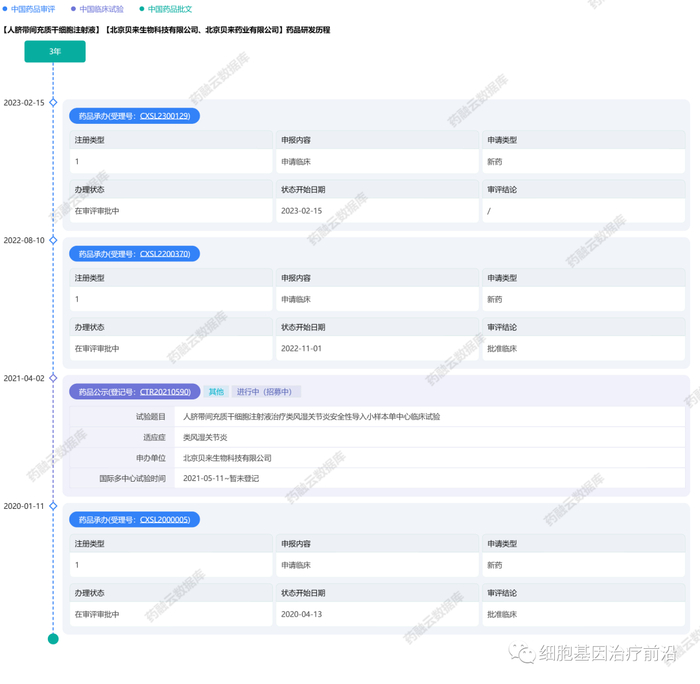The height and width of the screenshot is (684, 700).
Task: Click the sponsor value 北京贝来生物科技有限公司
Action: click(x=227, y=458)
